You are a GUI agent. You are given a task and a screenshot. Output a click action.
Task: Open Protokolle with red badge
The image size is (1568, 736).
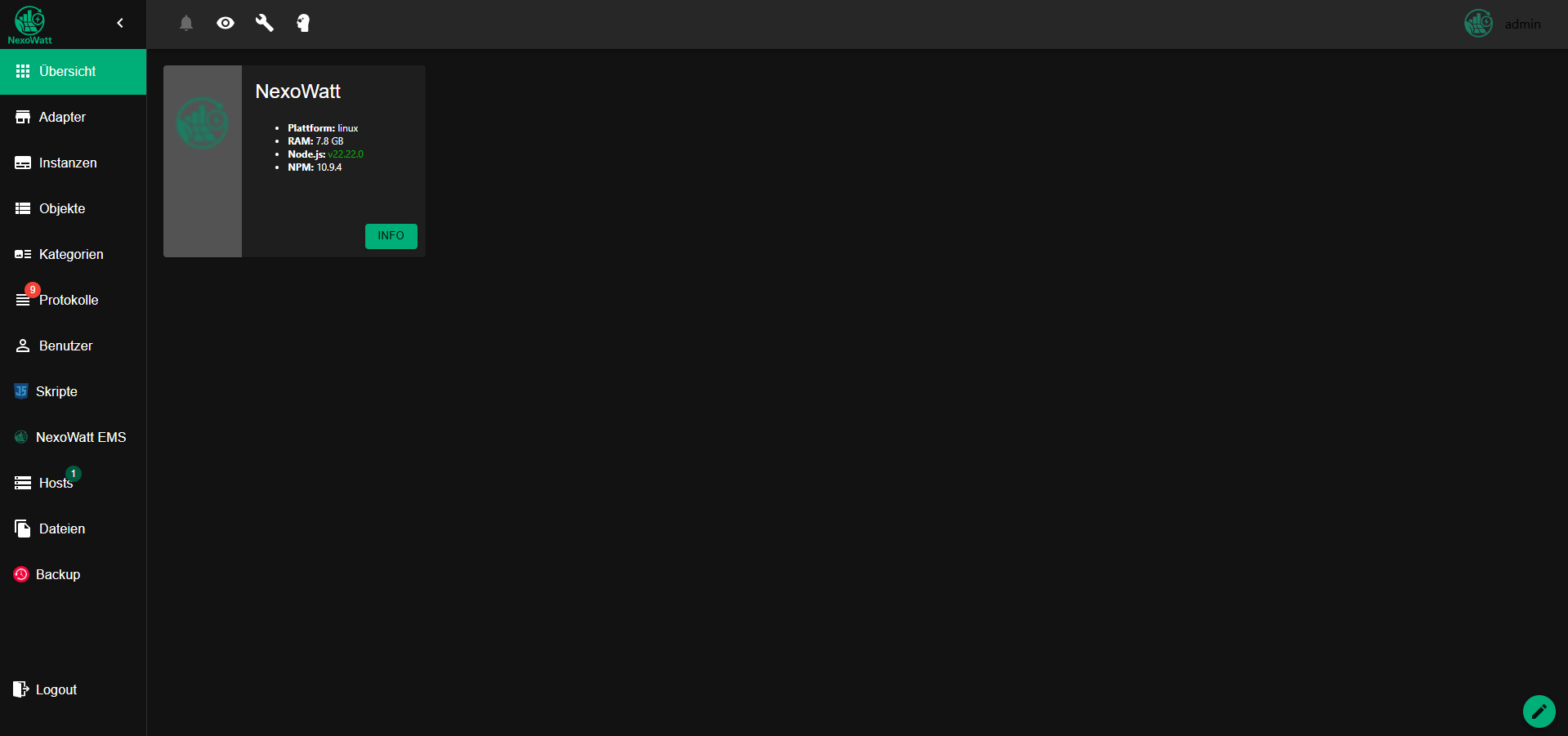[73, 301]
